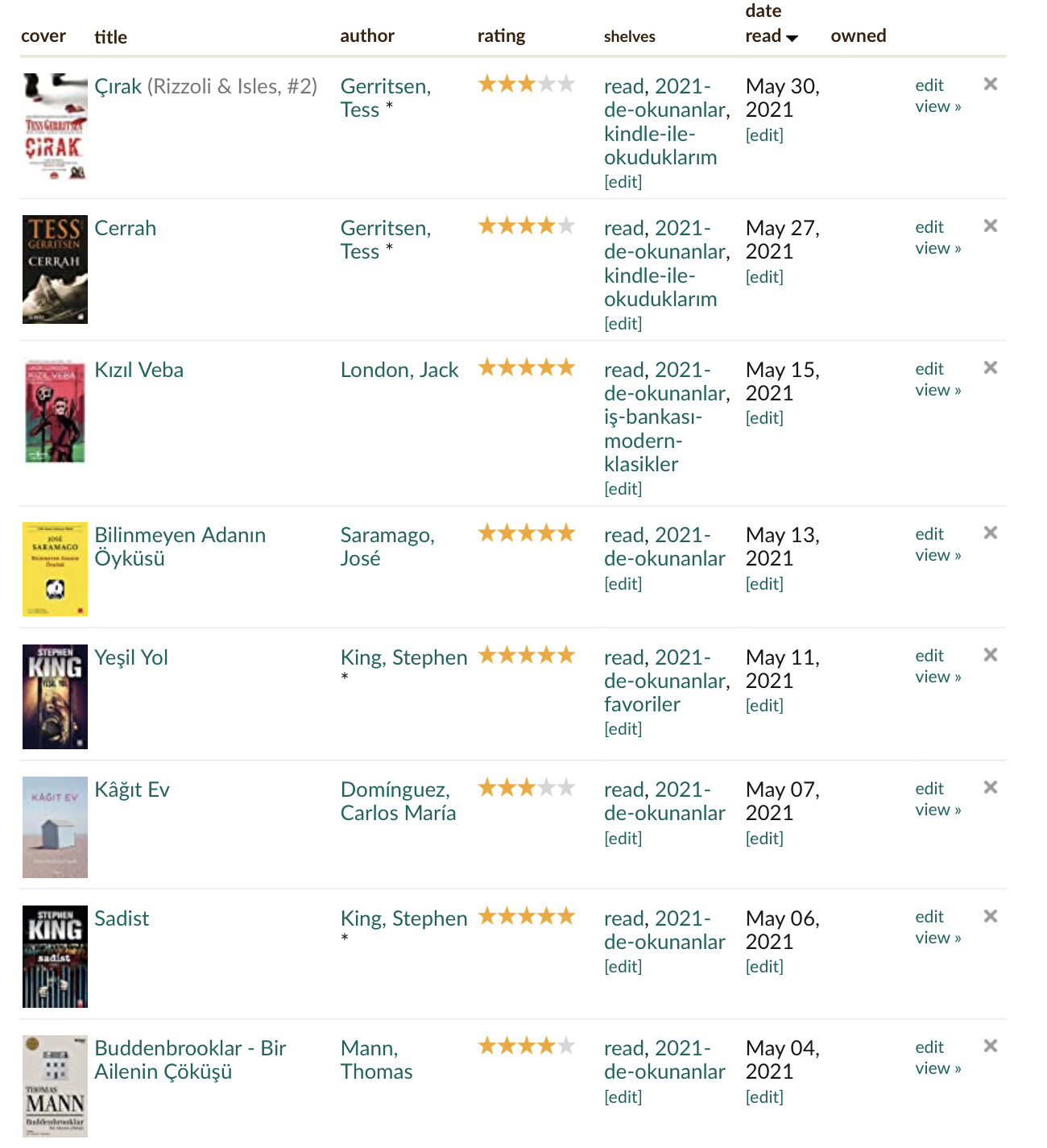Sort list by title column header
This screenshot has height=1148, width=1047.
click(110, 37)
